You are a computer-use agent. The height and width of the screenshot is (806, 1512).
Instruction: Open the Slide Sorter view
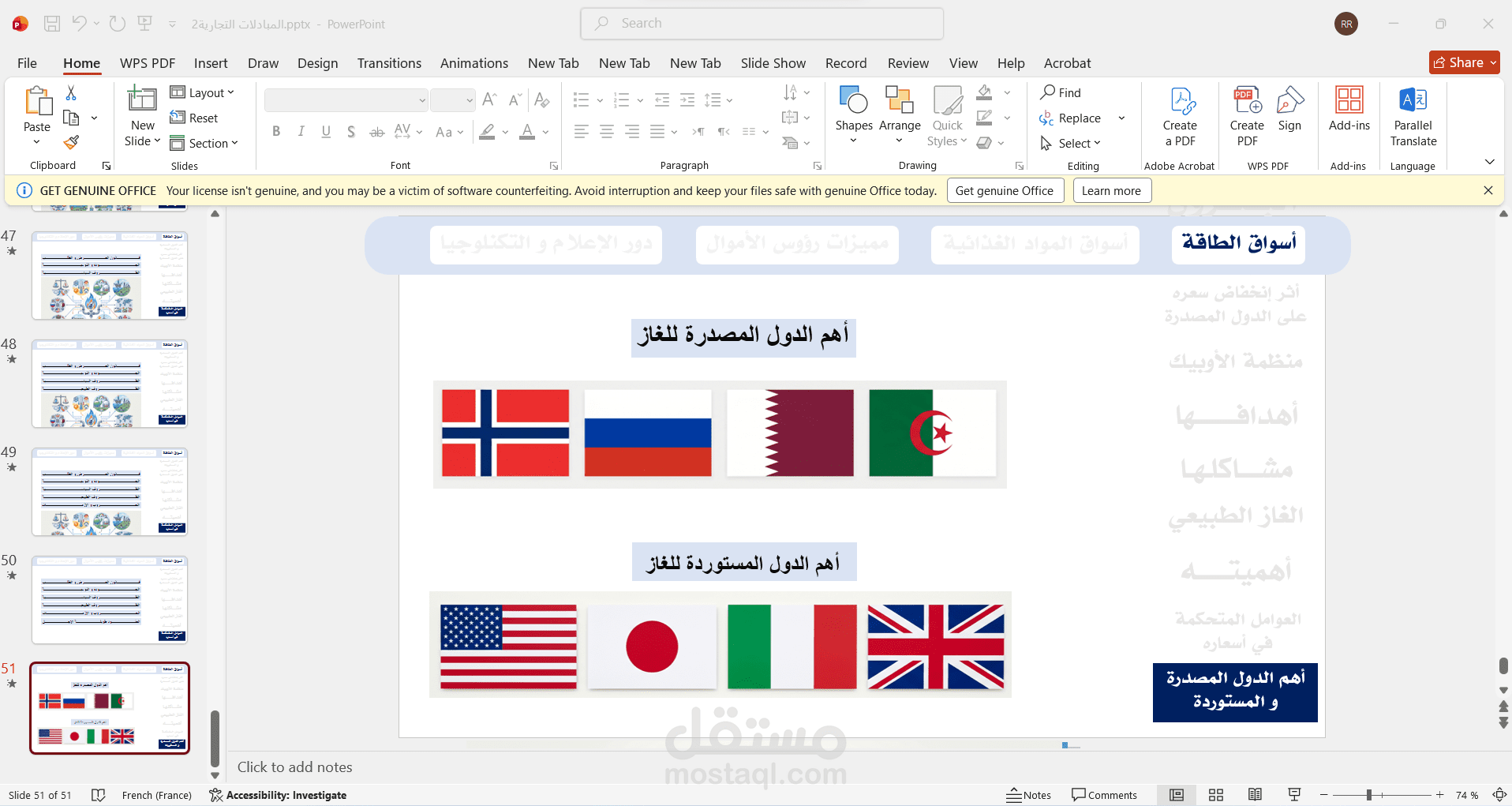(1216, 795)
